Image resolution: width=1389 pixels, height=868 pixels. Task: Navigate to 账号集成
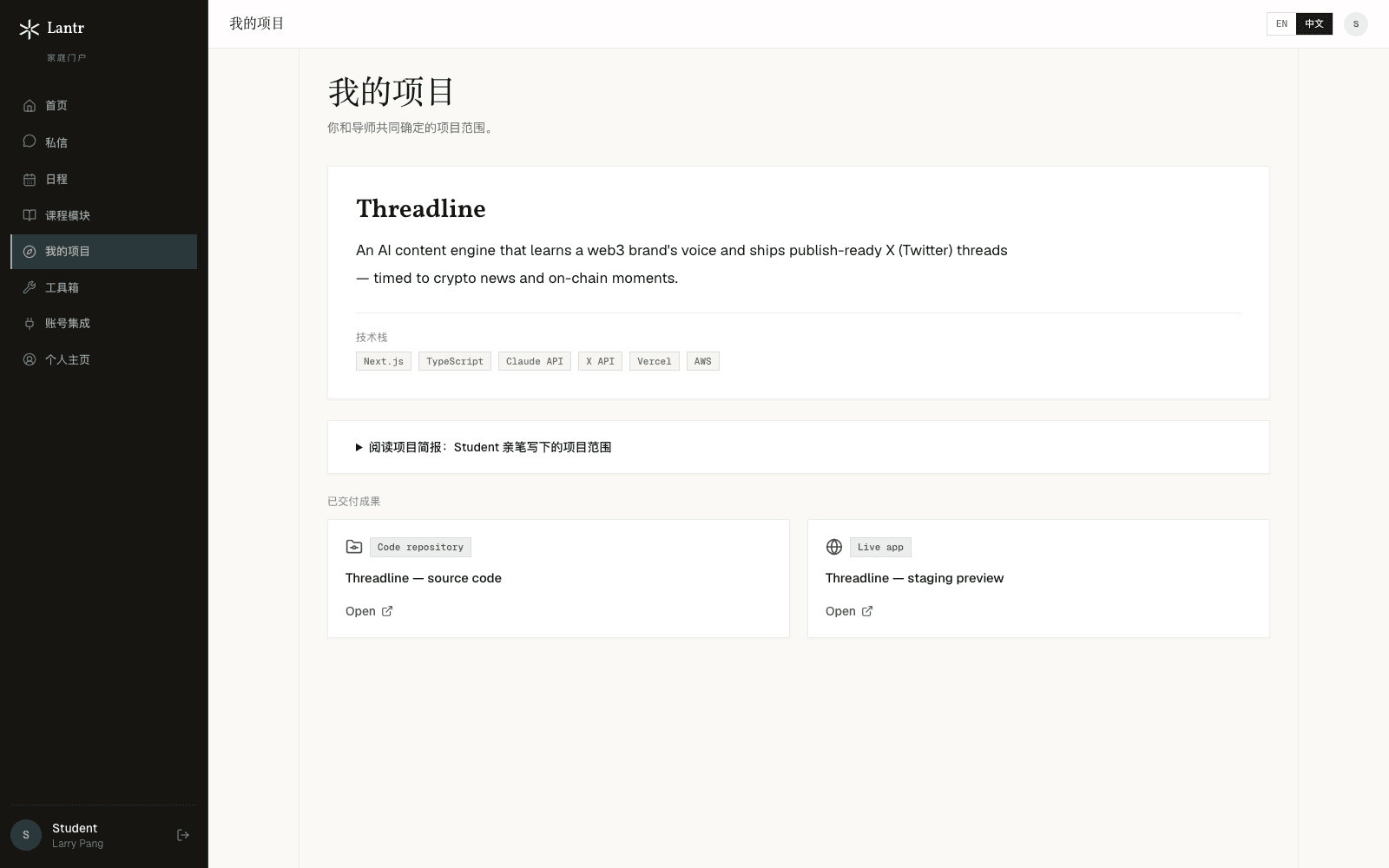pyautogui.click(x=103, y=323)
